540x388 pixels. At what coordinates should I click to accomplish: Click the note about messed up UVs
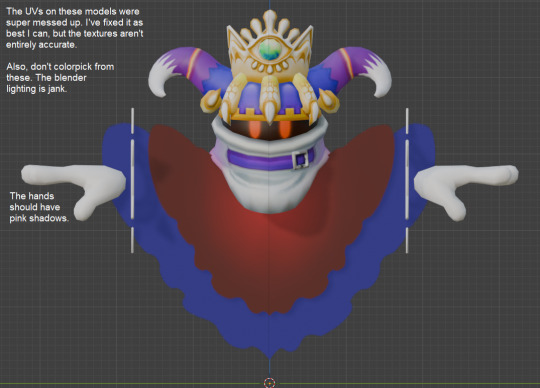pyautogui.click(x=74, y=28)
